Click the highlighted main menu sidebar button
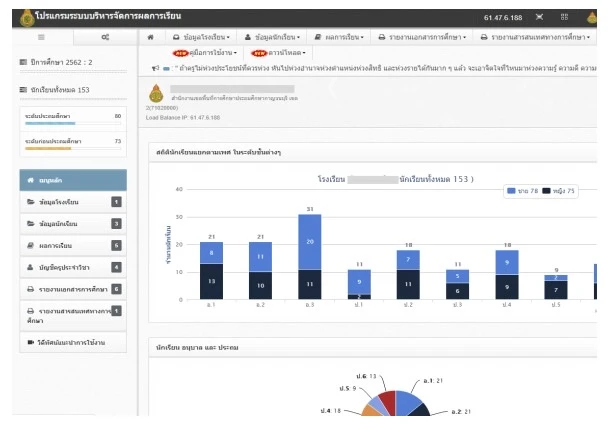The height and width of the screenshot is (435, 611). point(73,180)
